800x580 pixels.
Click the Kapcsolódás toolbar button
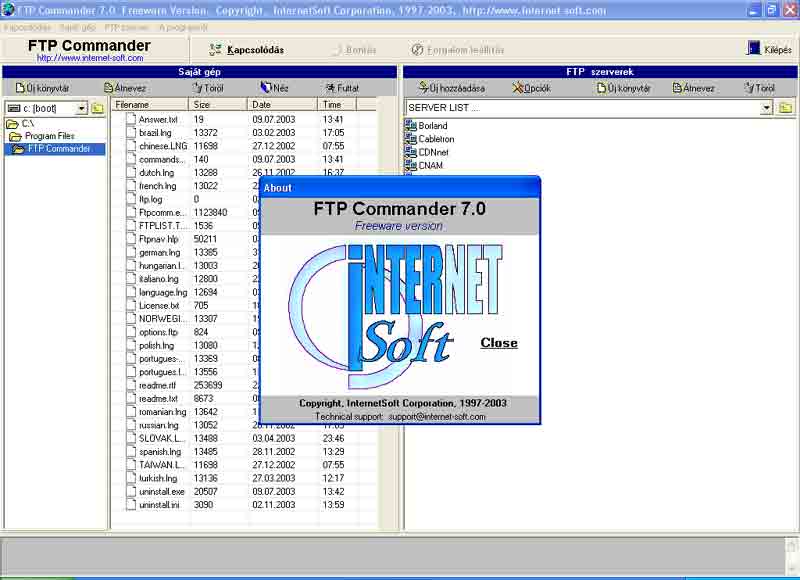(x=246, y=49)
